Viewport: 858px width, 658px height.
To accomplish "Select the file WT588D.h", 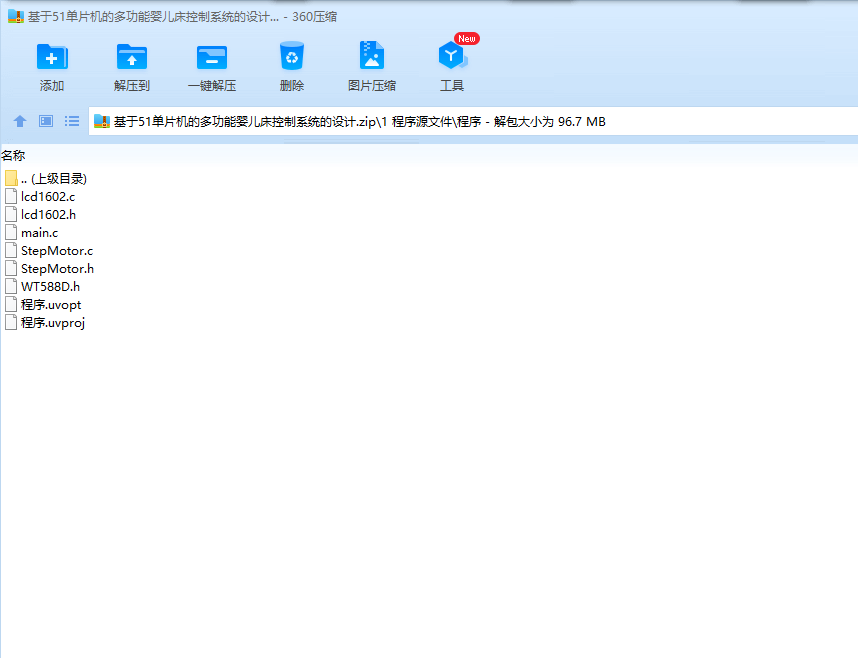I will point(42,286).
